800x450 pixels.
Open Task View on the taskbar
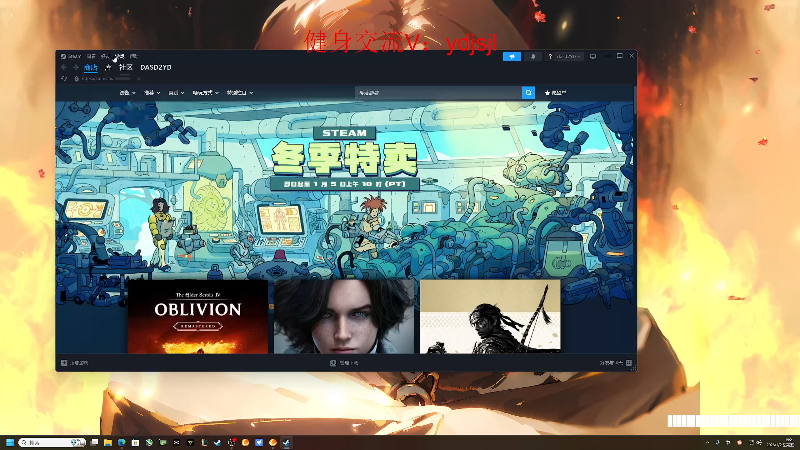tap(94, 442)
